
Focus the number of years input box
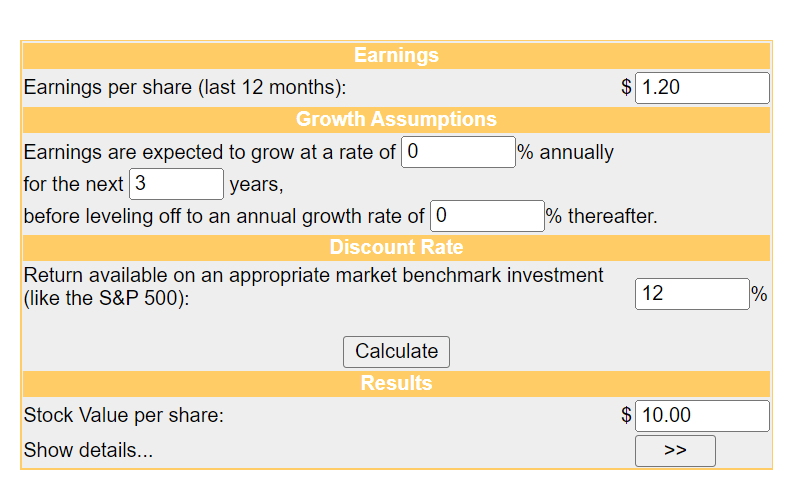coord(176,184)
